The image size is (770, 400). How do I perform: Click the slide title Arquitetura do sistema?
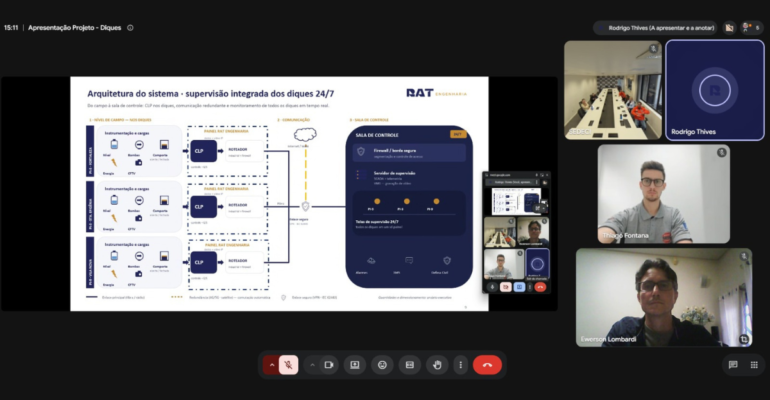pos(210,94)
